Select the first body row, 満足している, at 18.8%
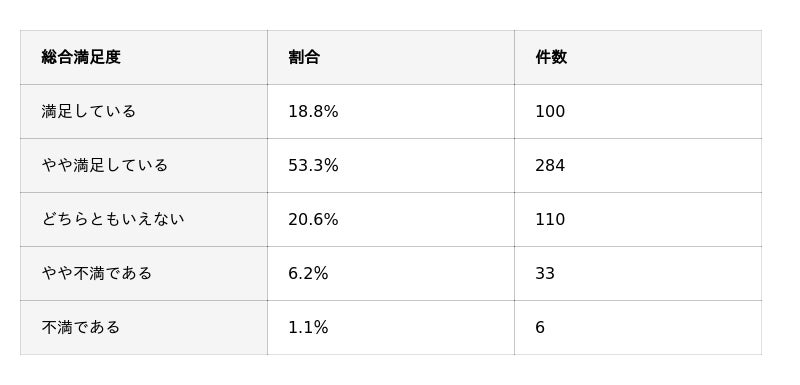Viewport: 800px width, 385px height. [x=391, y=111]
